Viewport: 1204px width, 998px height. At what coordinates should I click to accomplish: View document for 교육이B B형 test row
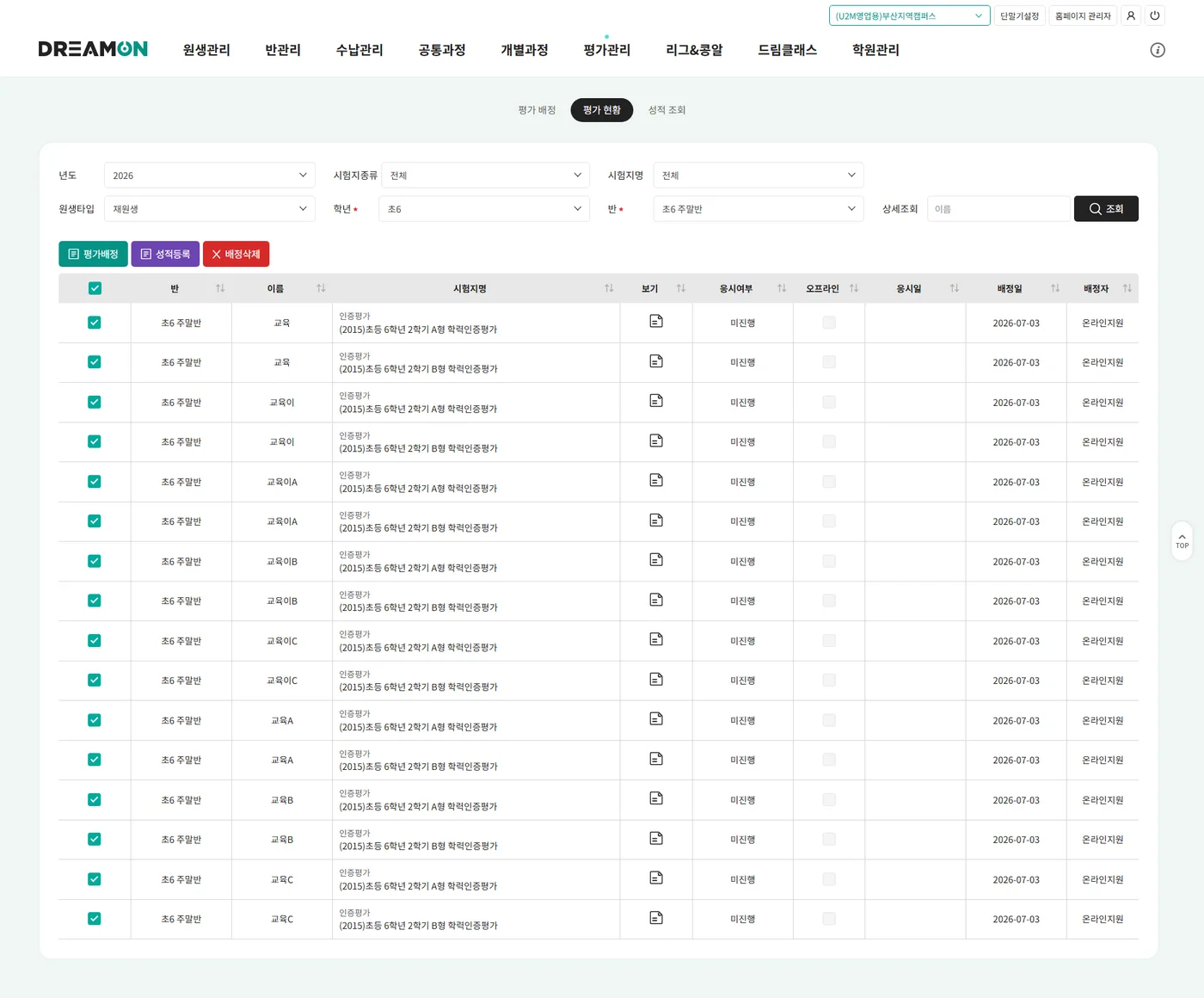(x=656, y=600)
